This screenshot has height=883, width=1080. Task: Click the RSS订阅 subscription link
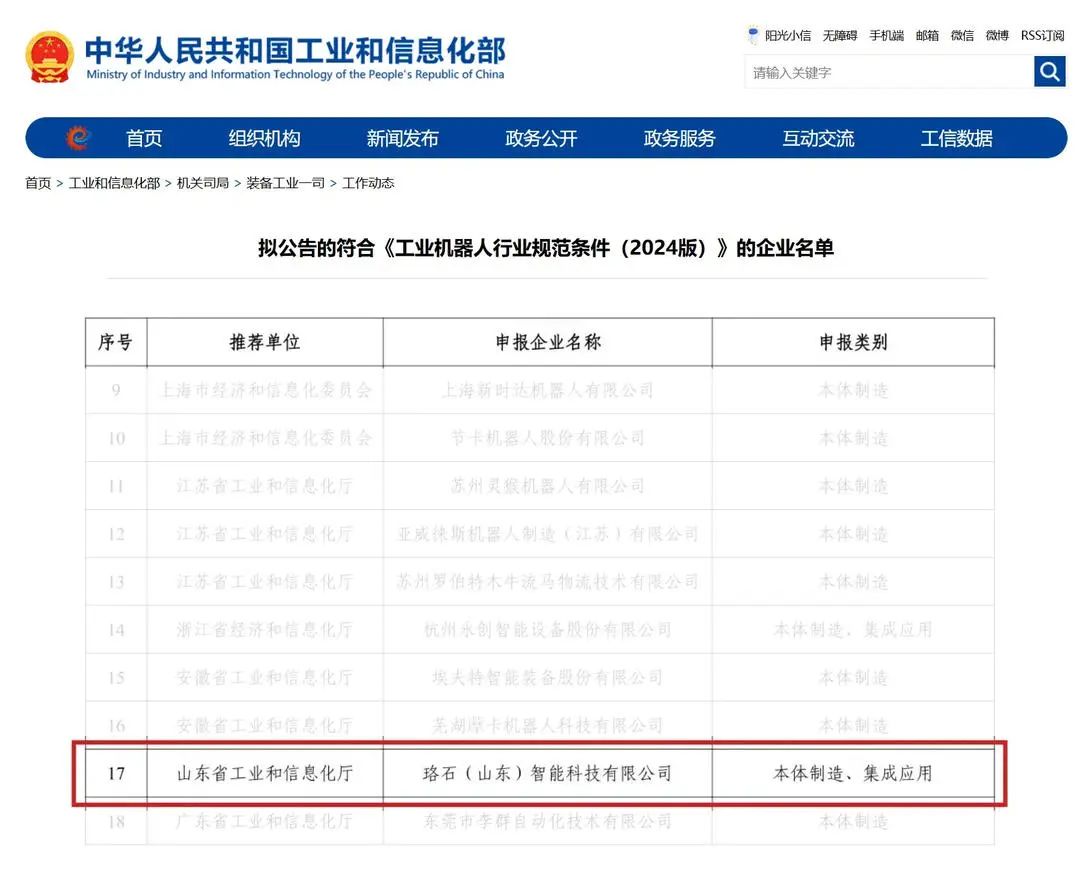(1043, 36)
